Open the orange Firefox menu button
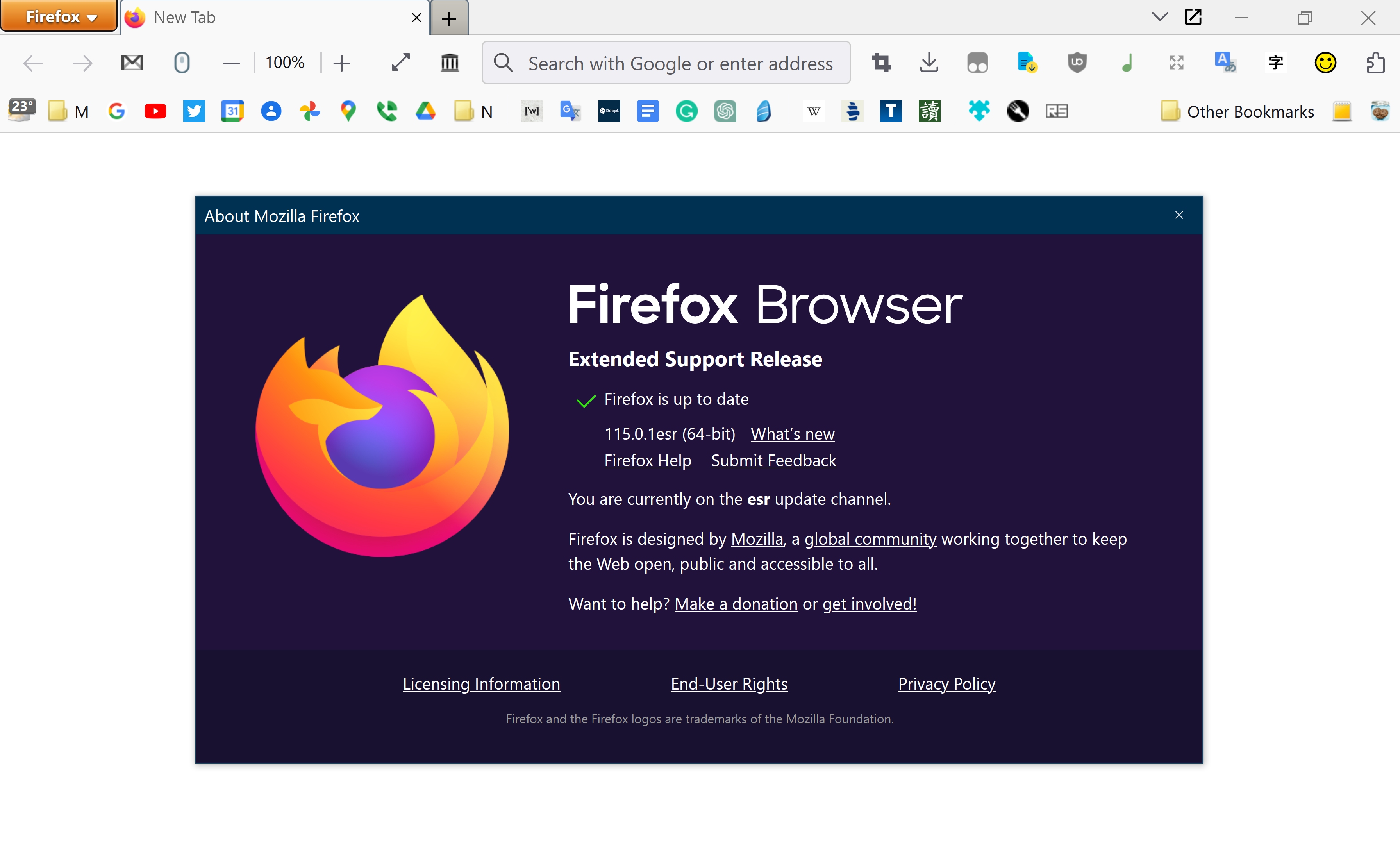1400x844 pixels. coord(59,16)
